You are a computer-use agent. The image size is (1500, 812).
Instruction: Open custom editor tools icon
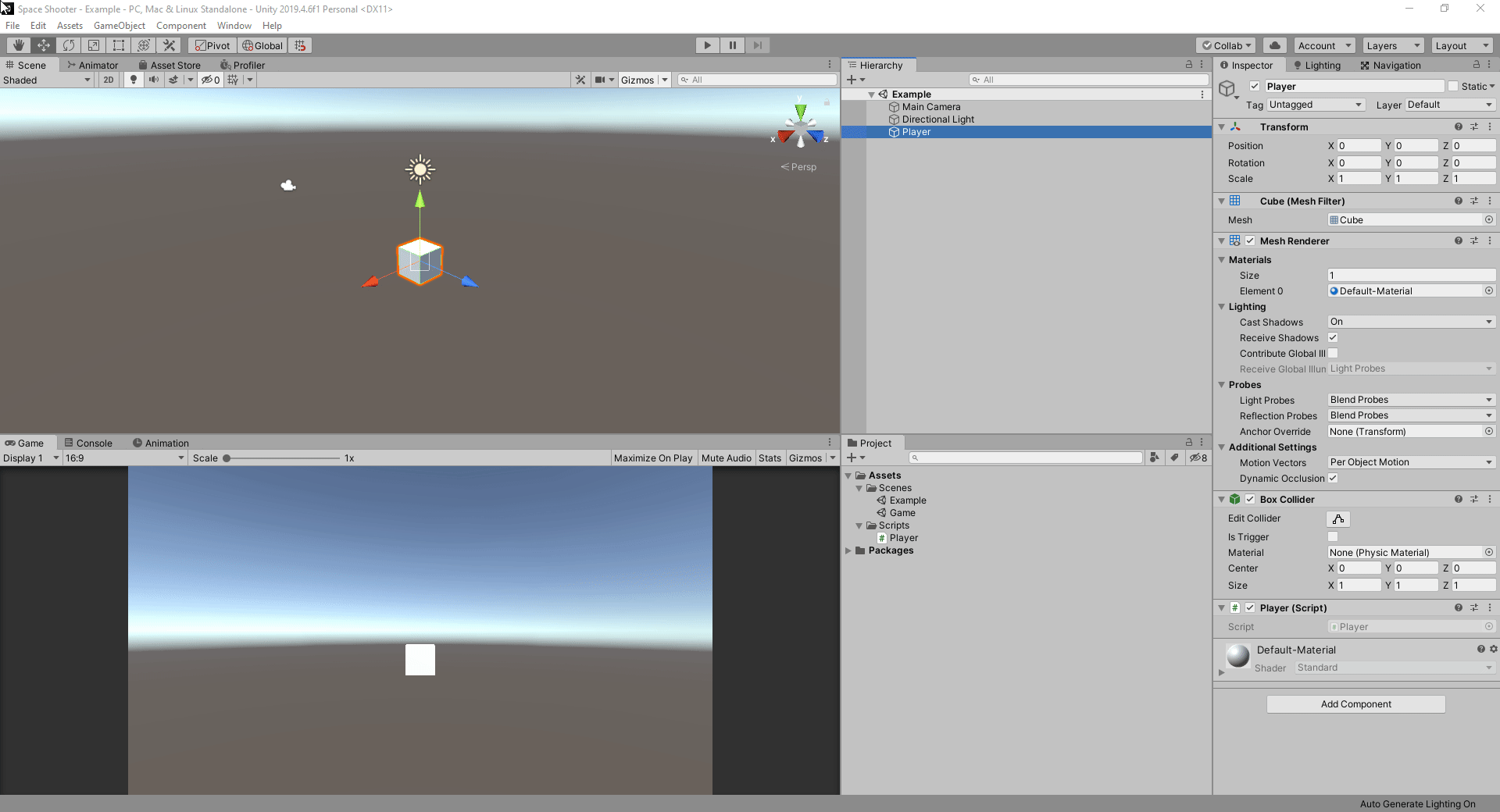pos(169,45)
